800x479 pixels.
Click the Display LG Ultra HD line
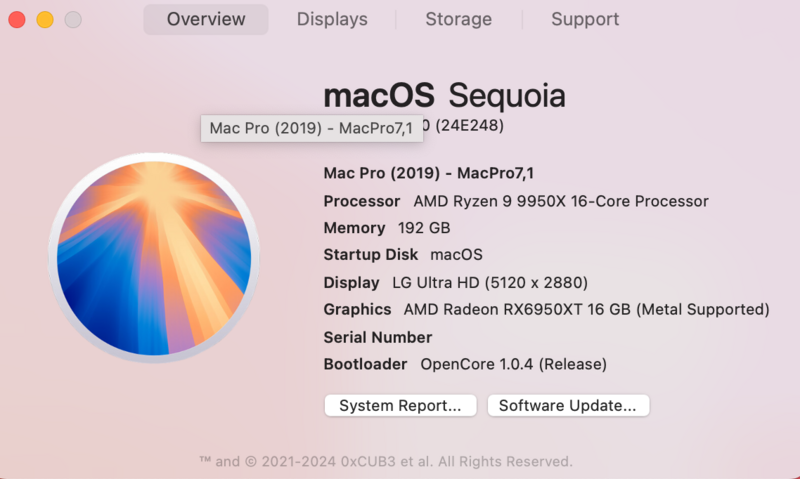tap(455, 282)
